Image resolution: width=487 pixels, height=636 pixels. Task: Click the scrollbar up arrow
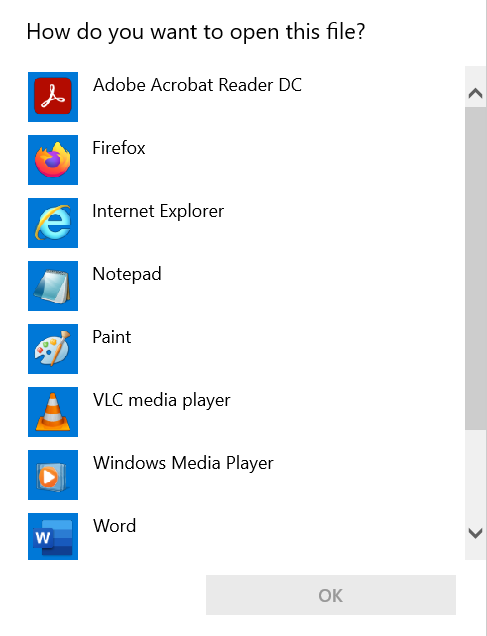(x=475, y=94)
